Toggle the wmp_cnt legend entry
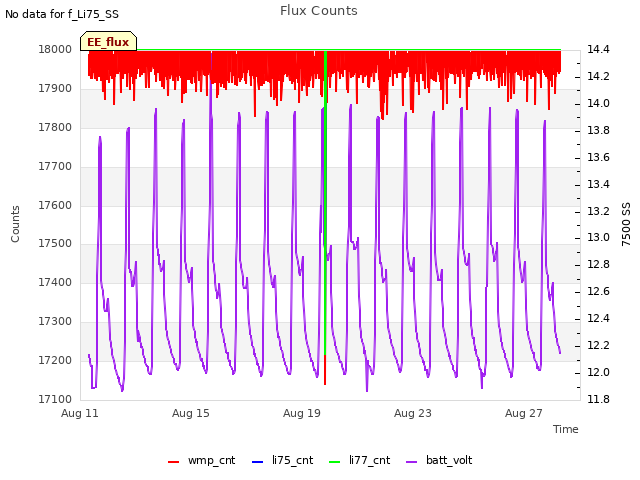 (202, 461)
